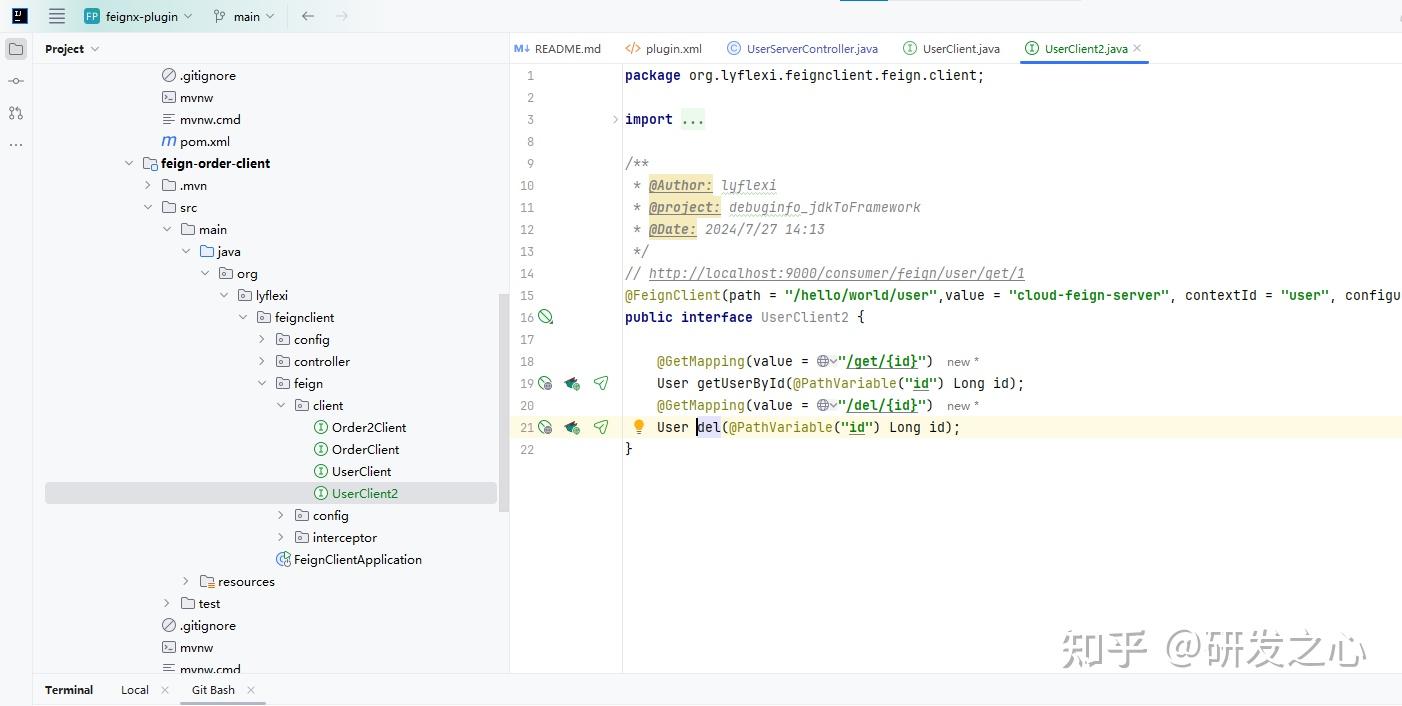Screen dimensions: 1402x706
Task: Collapse the feign-order-client tree node
Action: pyautogui.click(x=129, y=163)
